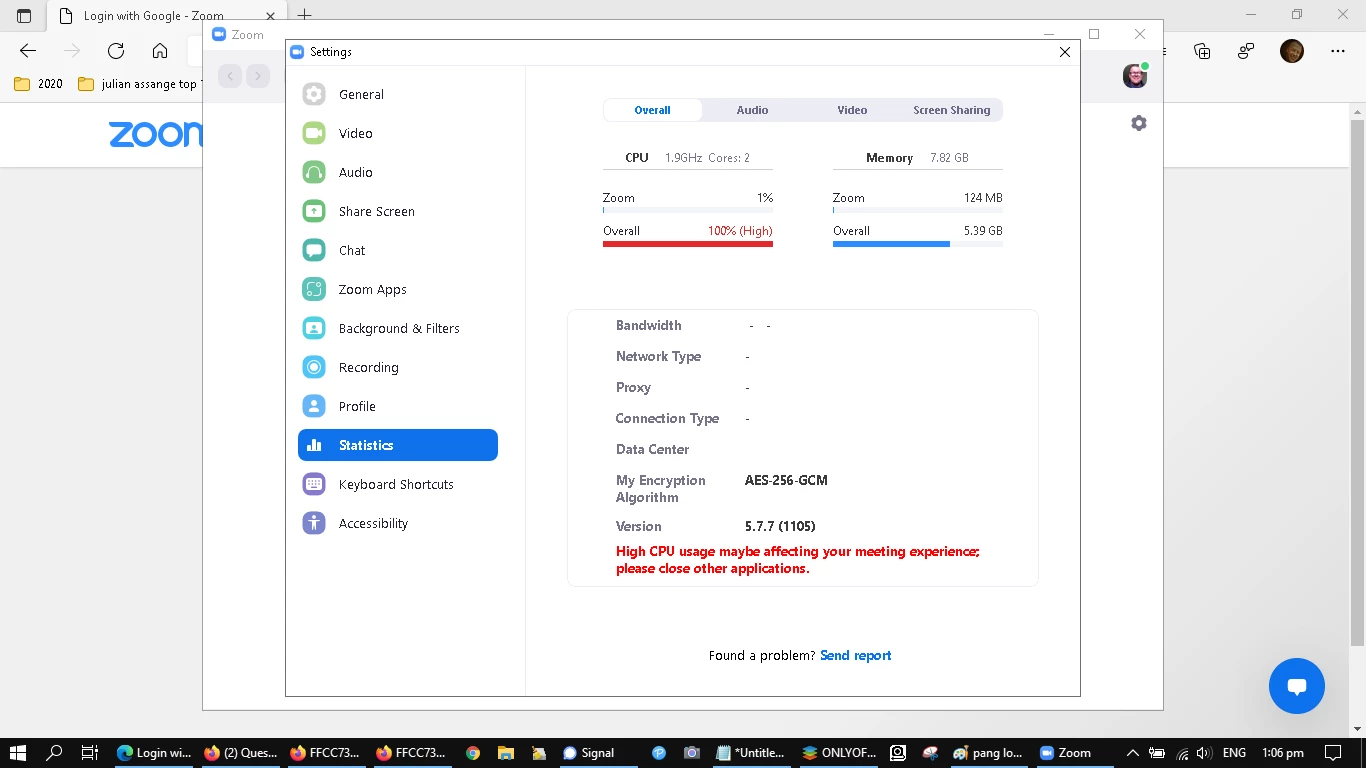Refresh the Edge browser page

pyautogui.click(x=116, y=51)
